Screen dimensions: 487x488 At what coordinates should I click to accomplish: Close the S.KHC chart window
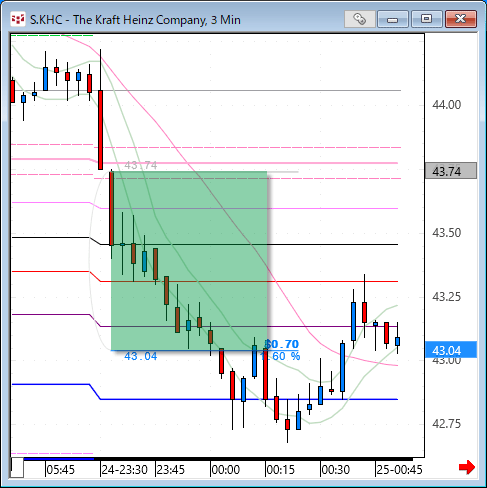click(x=461, y=19)
